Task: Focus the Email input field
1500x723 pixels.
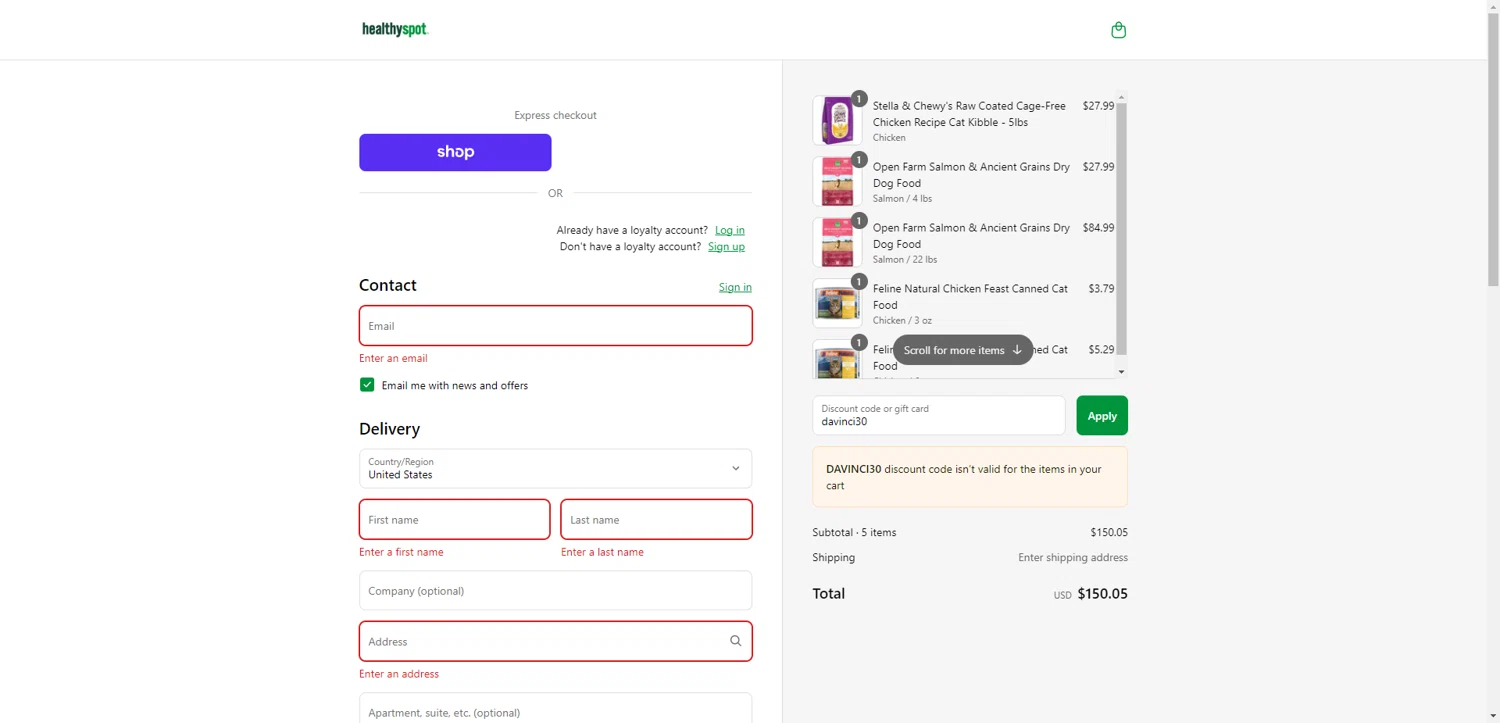Action: (x=555, y=326)
